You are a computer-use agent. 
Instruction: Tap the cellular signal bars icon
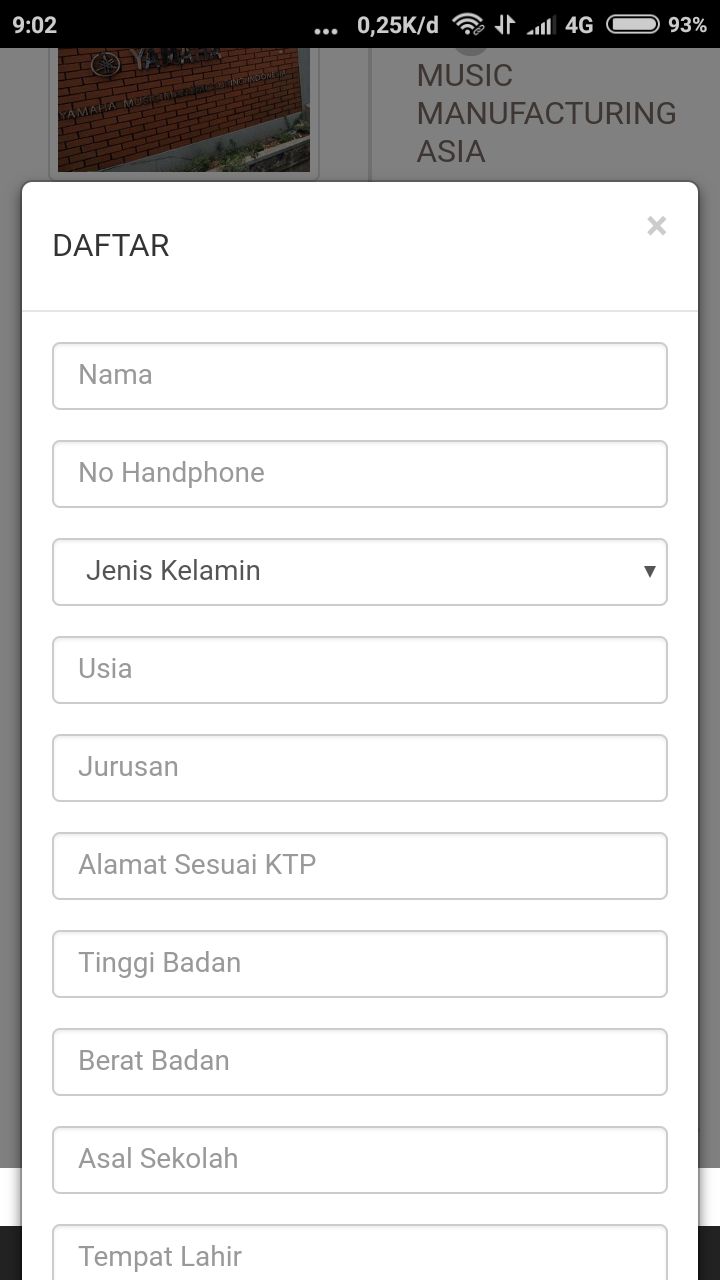click(x=541, y=25)
